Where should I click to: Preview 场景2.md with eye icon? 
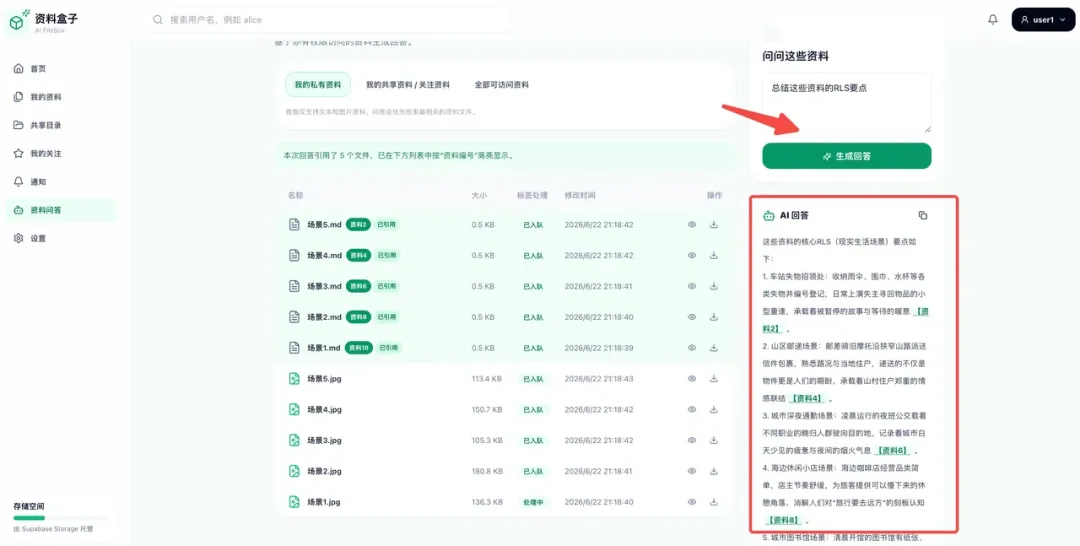[x=692, y=317]
